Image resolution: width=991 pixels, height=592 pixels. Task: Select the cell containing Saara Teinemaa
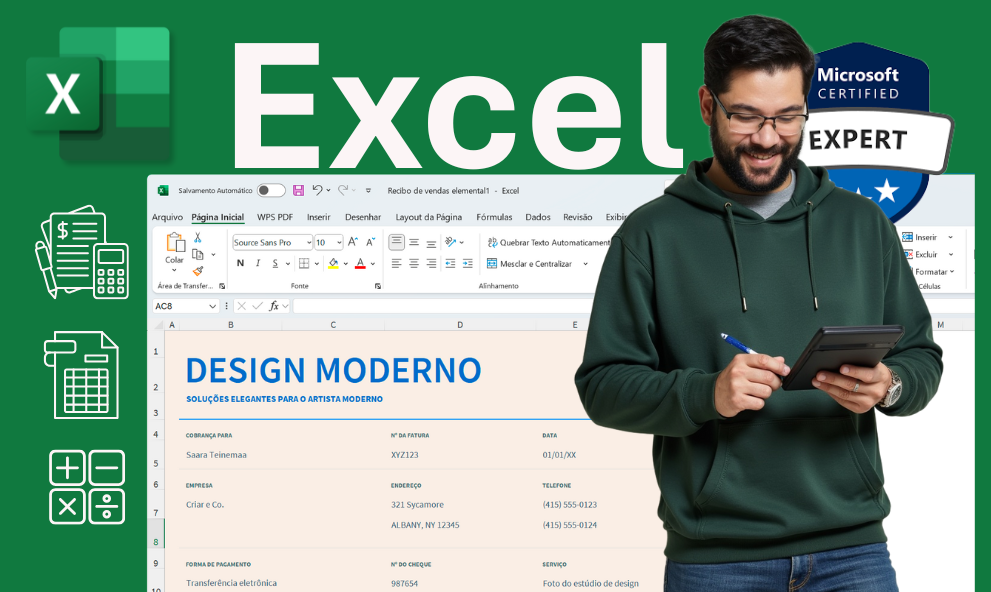216,455
